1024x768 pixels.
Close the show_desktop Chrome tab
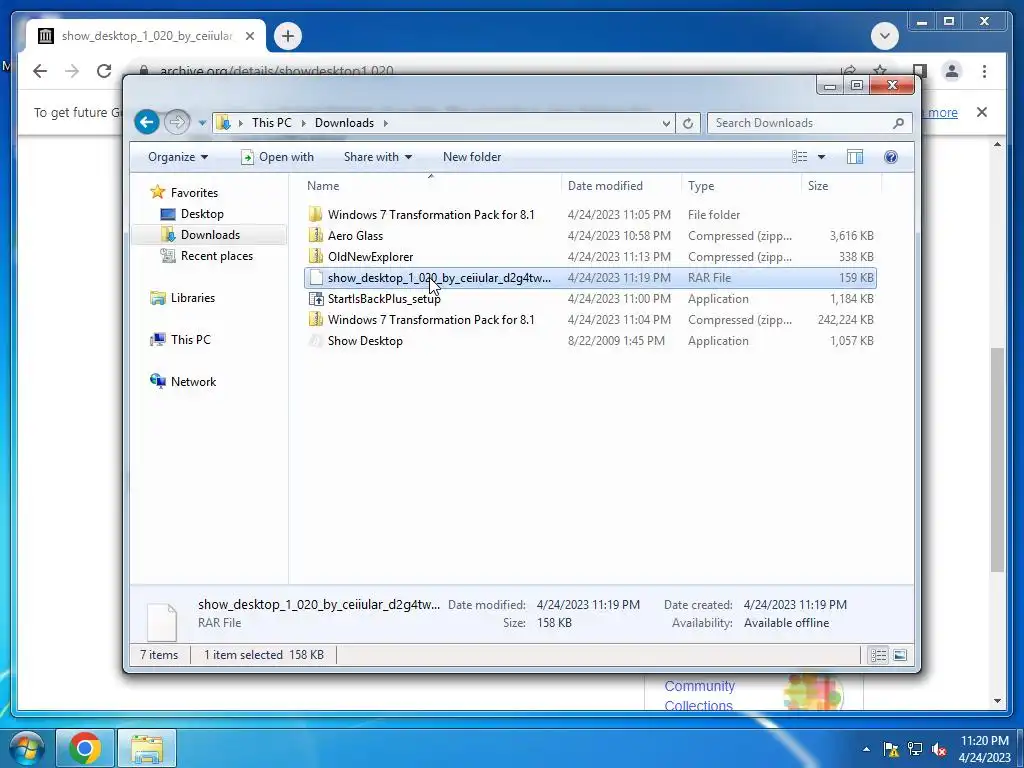tap(249, 36)
